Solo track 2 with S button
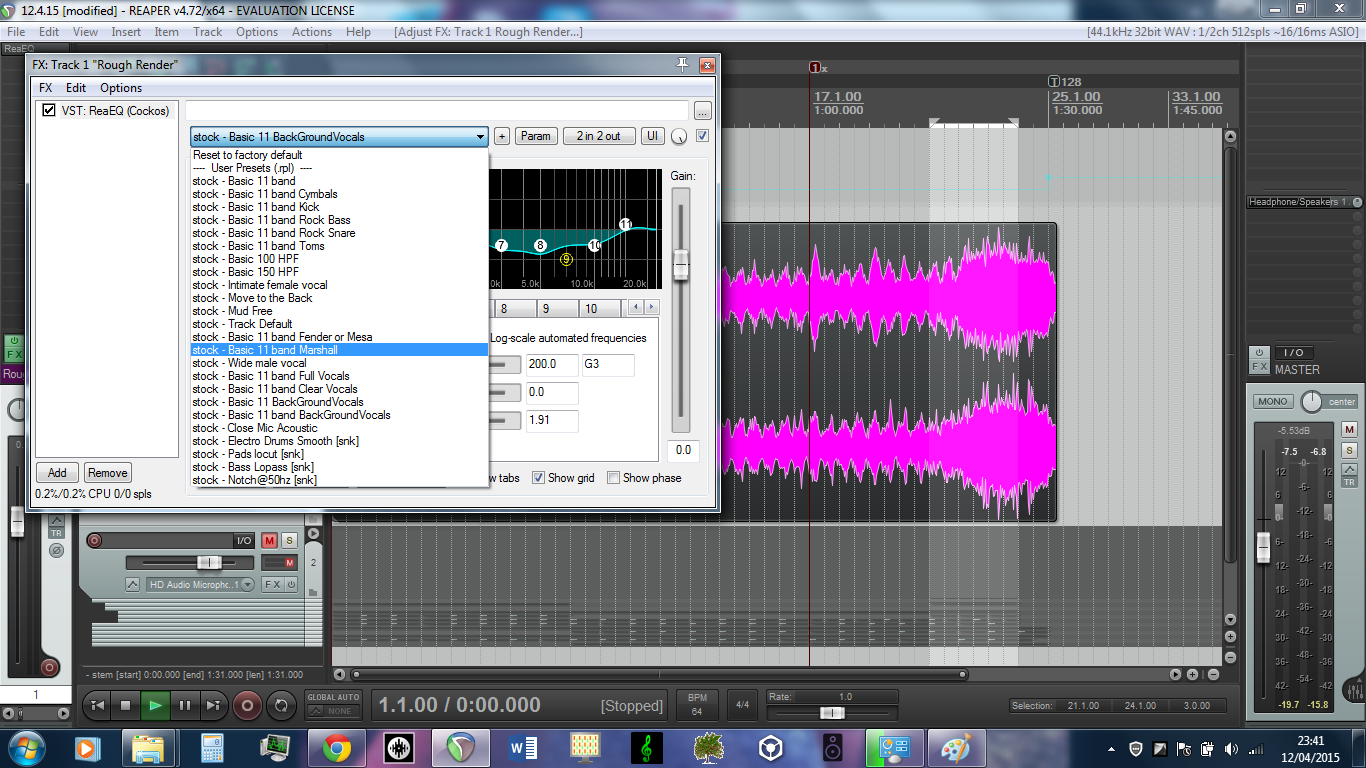Viewport: 1366px width, 768px height. pos(289,541)
